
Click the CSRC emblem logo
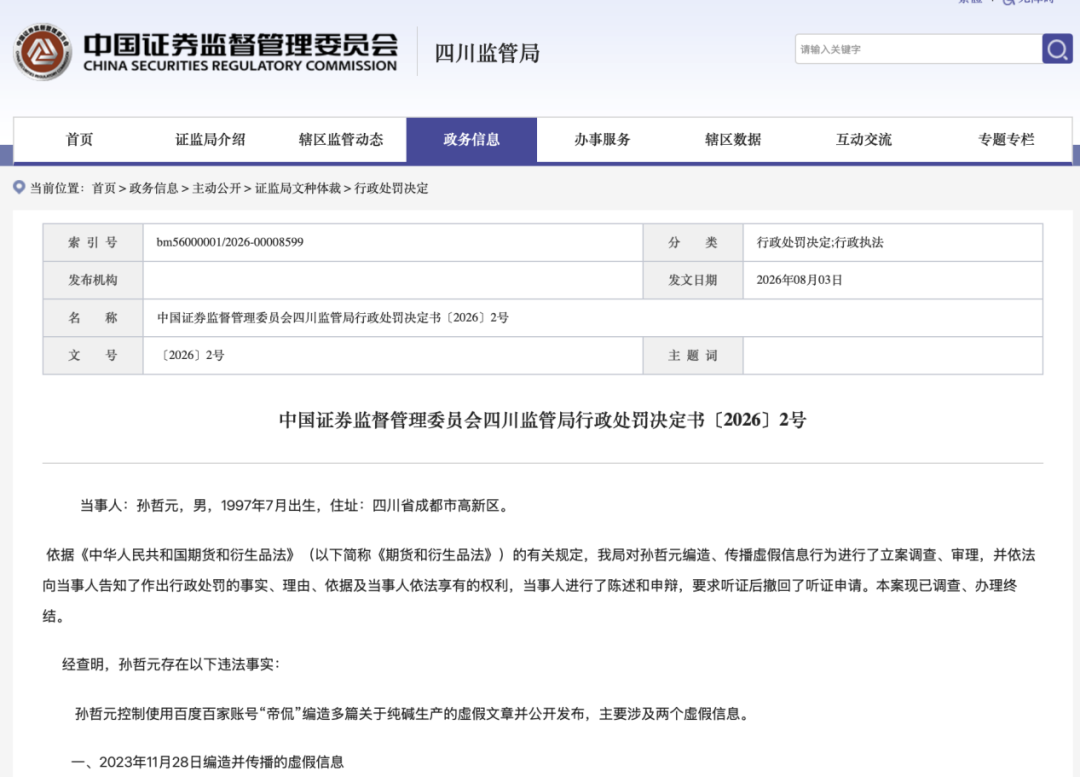coord(43,52)
